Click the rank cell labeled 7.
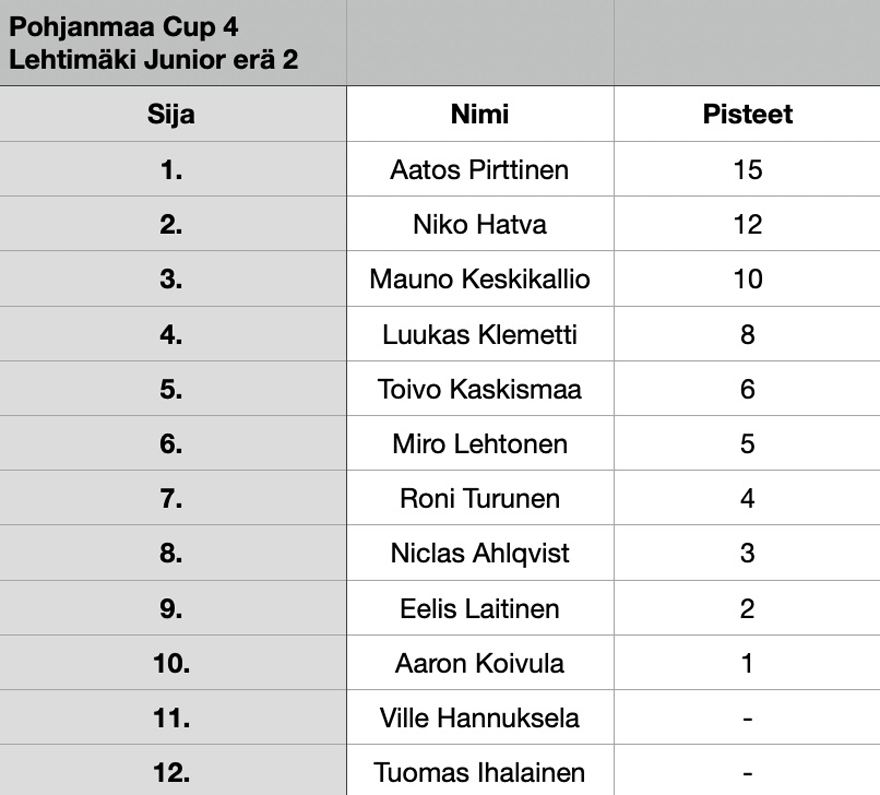The width and height of the screenshot is (880, 795). [x=173, y=498]
